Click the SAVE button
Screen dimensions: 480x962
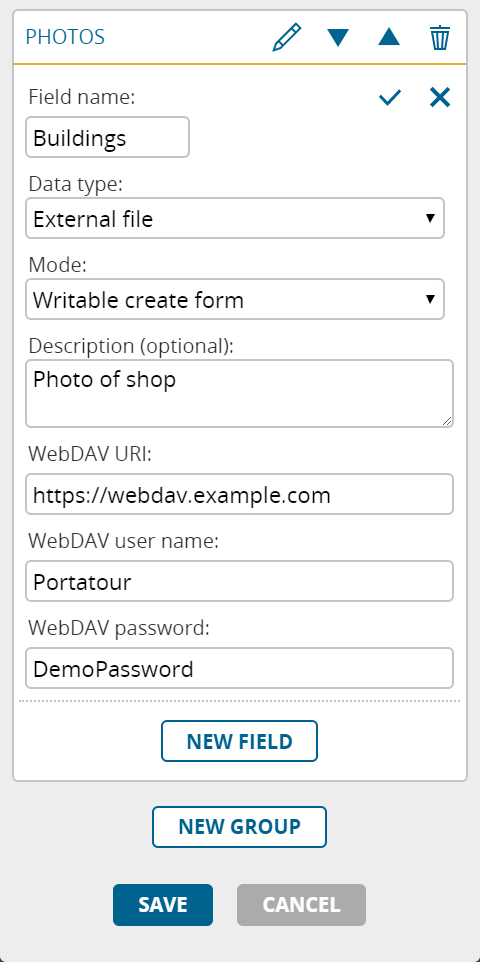pyautogui.click(x=163, y=905)
